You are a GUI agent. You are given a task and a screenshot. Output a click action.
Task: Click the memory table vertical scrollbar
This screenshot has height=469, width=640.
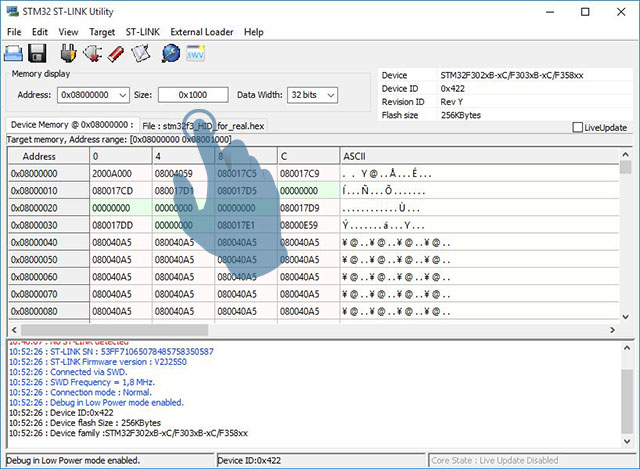[626, 240]
